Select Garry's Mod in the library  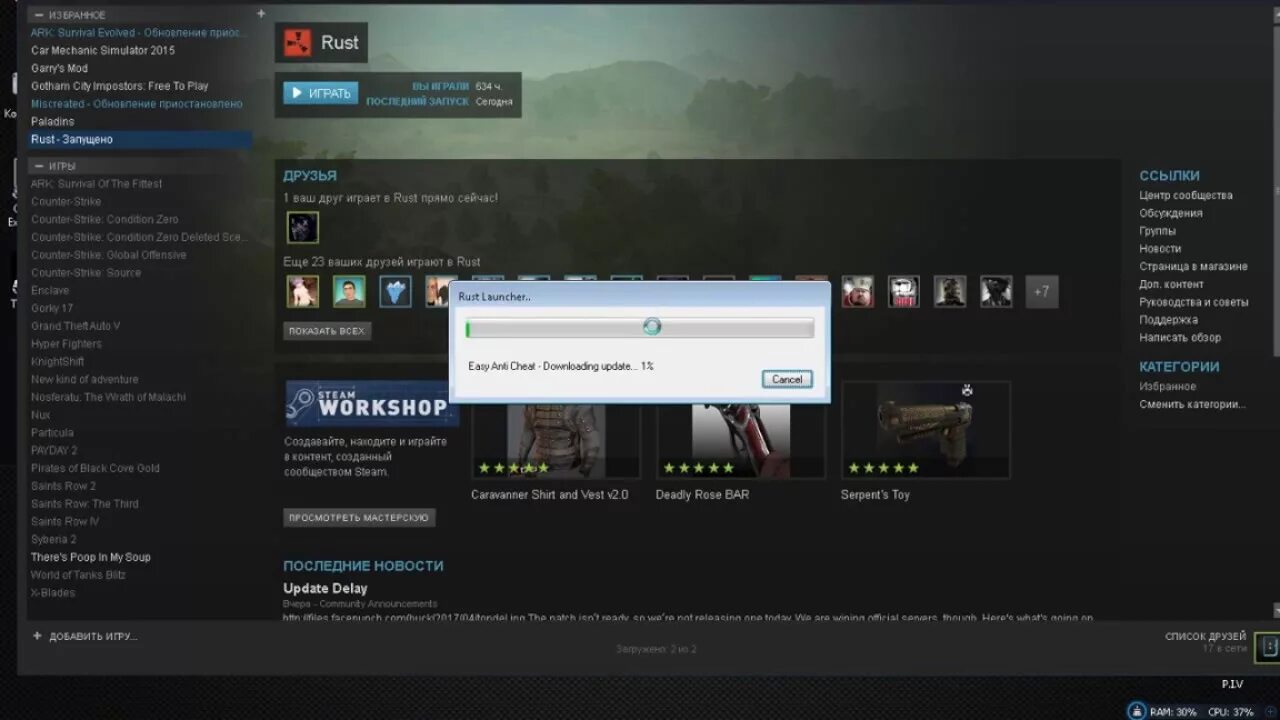[59, 68]
